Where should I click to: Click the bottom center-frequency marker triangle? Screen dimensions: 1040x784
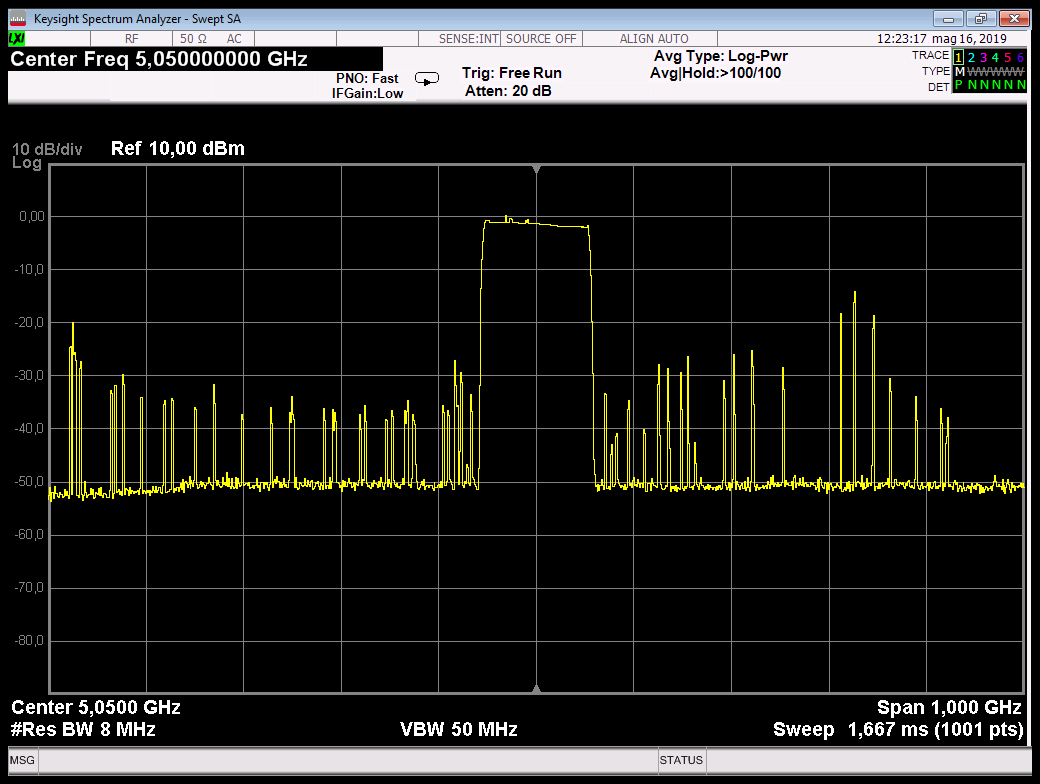pyautogui.click(x=537, y=688)
